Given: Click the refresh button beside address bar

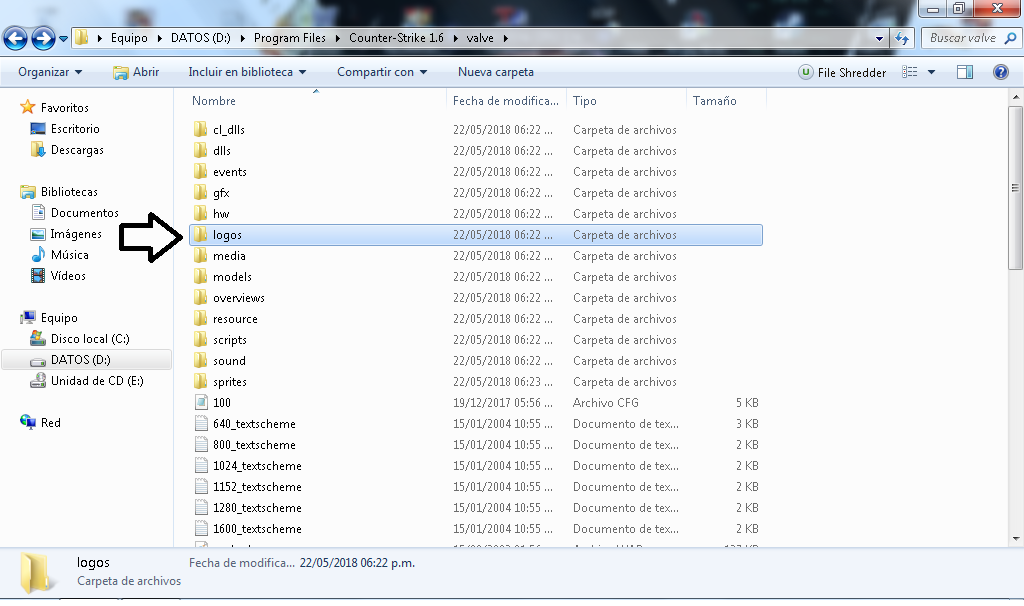Looking at the screenshot, I should pos(902,38).
